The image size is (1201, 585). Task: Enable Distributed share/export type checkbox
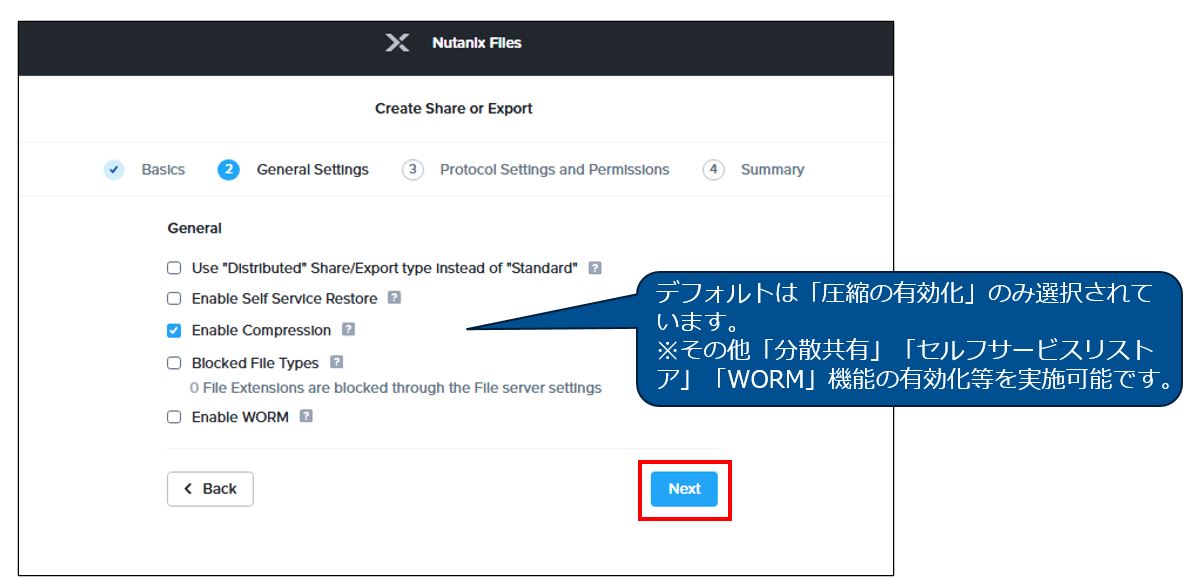pos(174,268)
